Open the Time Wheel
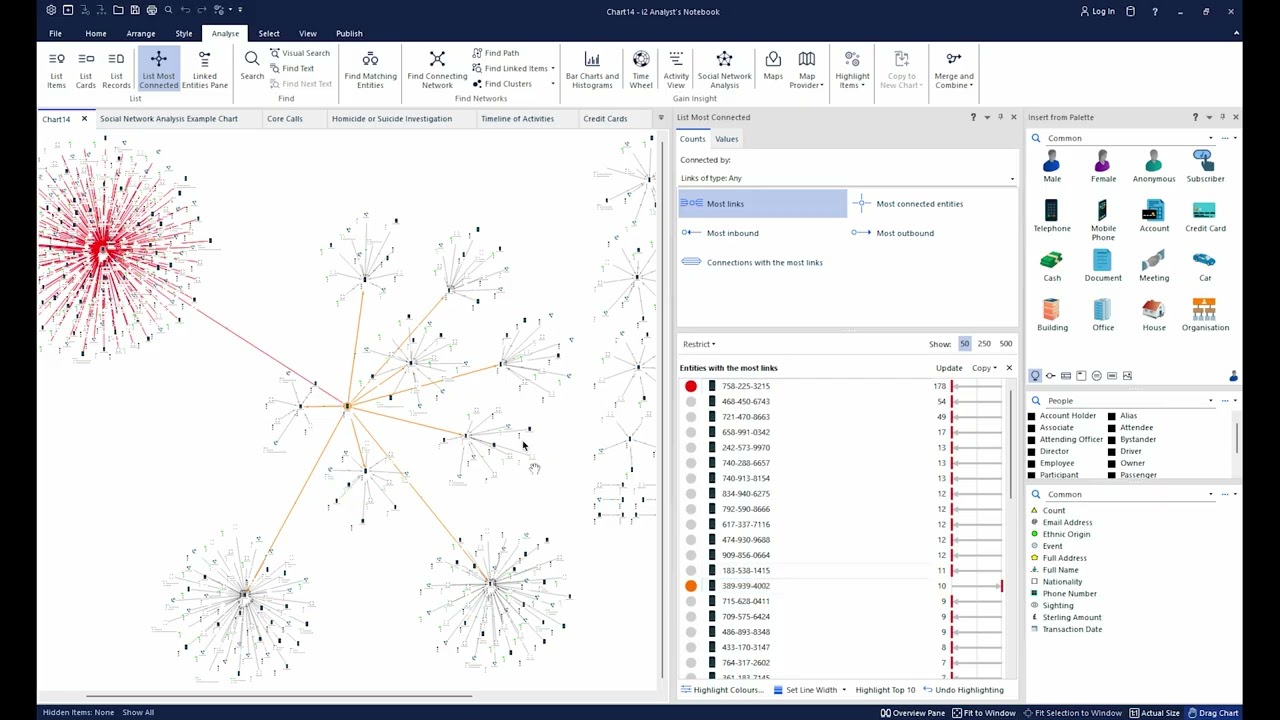 tap(641, 70)
